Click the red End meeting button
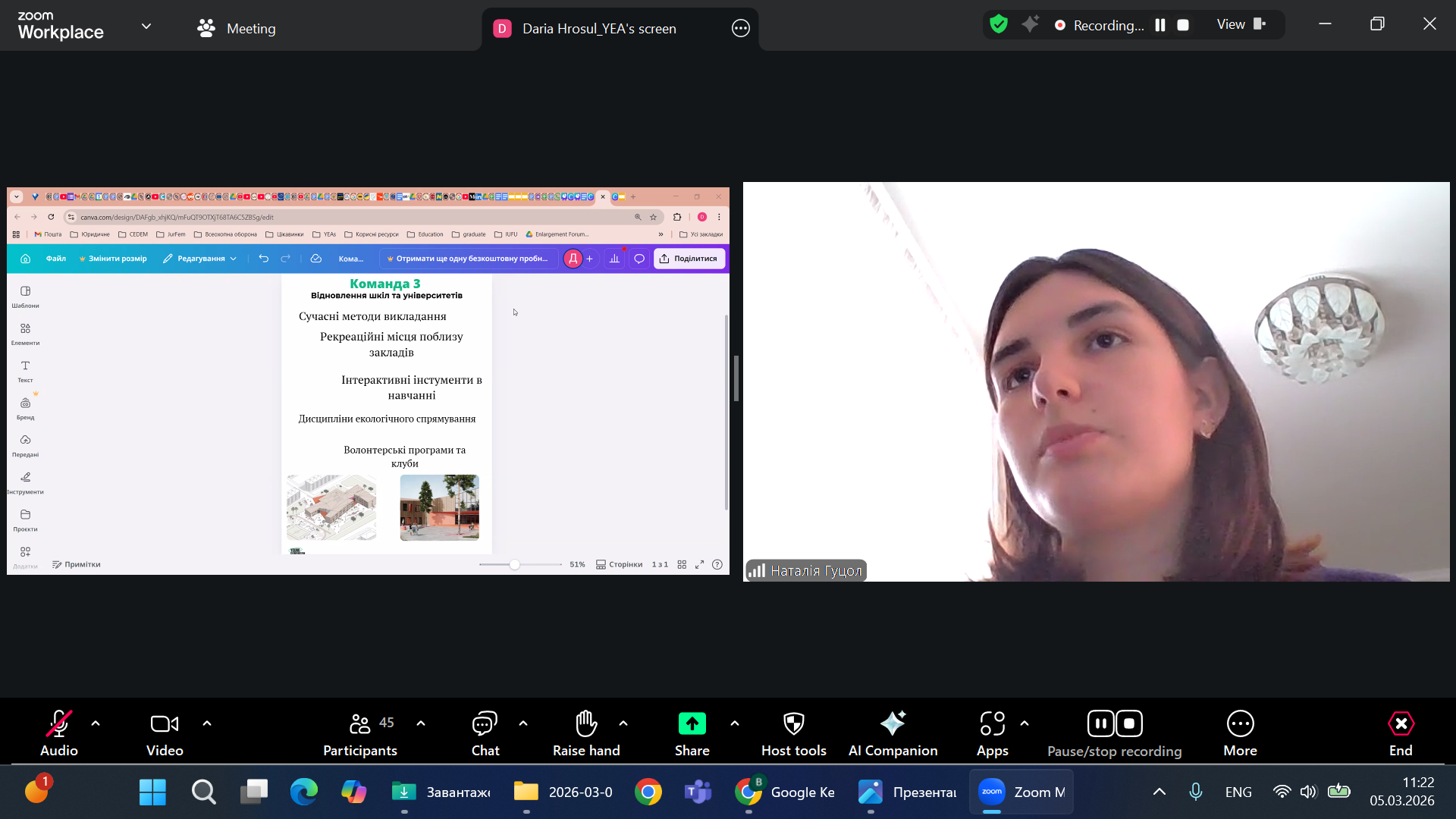 tap(1401, 724)
